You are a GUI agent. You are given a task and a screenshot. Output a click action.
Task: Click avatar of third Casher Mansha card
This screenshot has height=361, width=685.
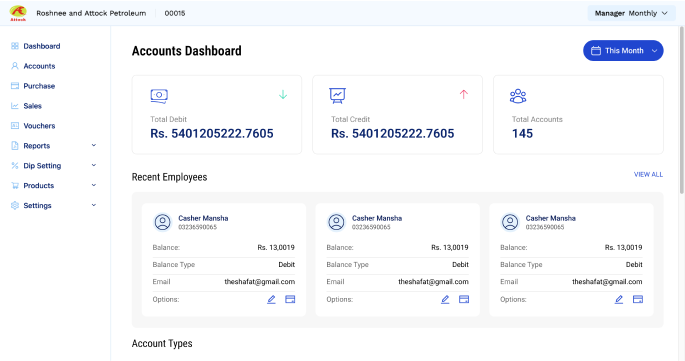coord(510,222)
